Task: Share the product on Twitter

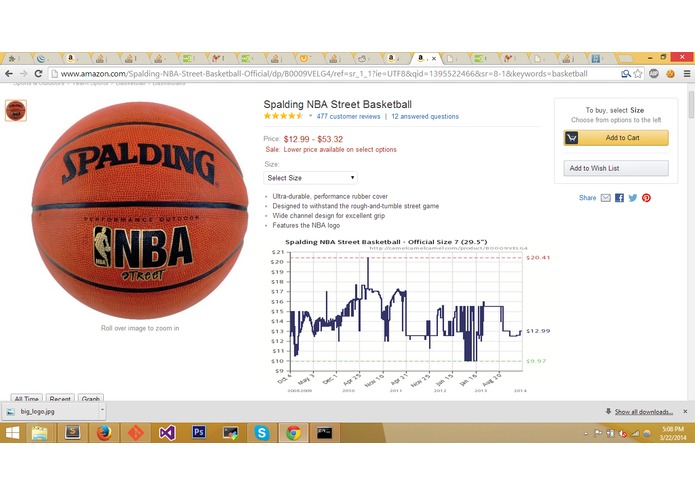Action: [x=633, y=198]
